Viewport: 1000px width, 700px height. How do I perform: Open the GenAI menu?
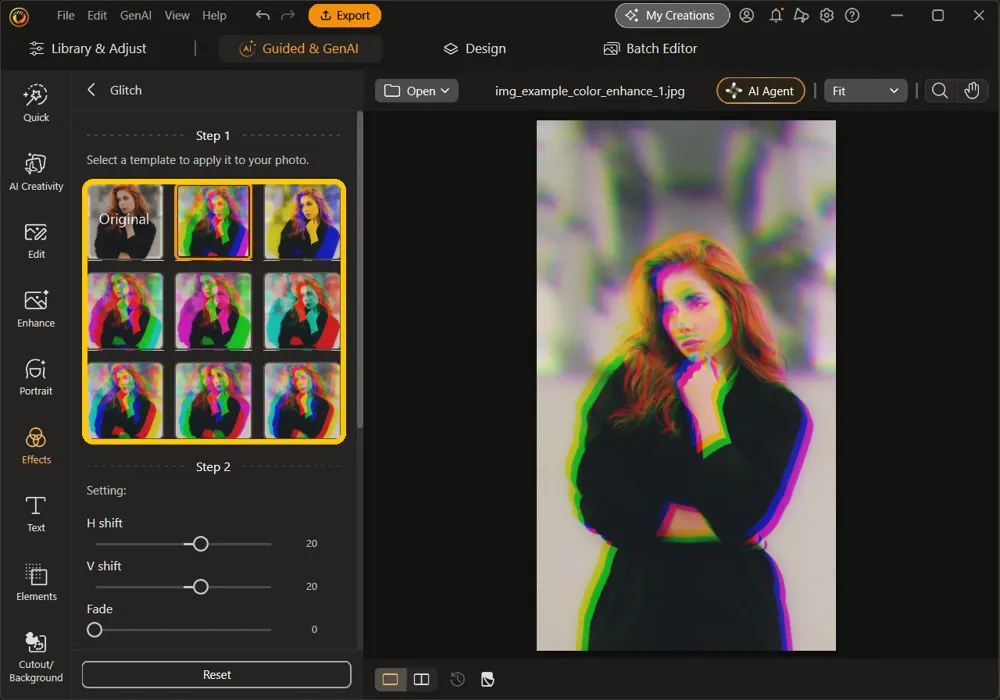pos(136,15)
